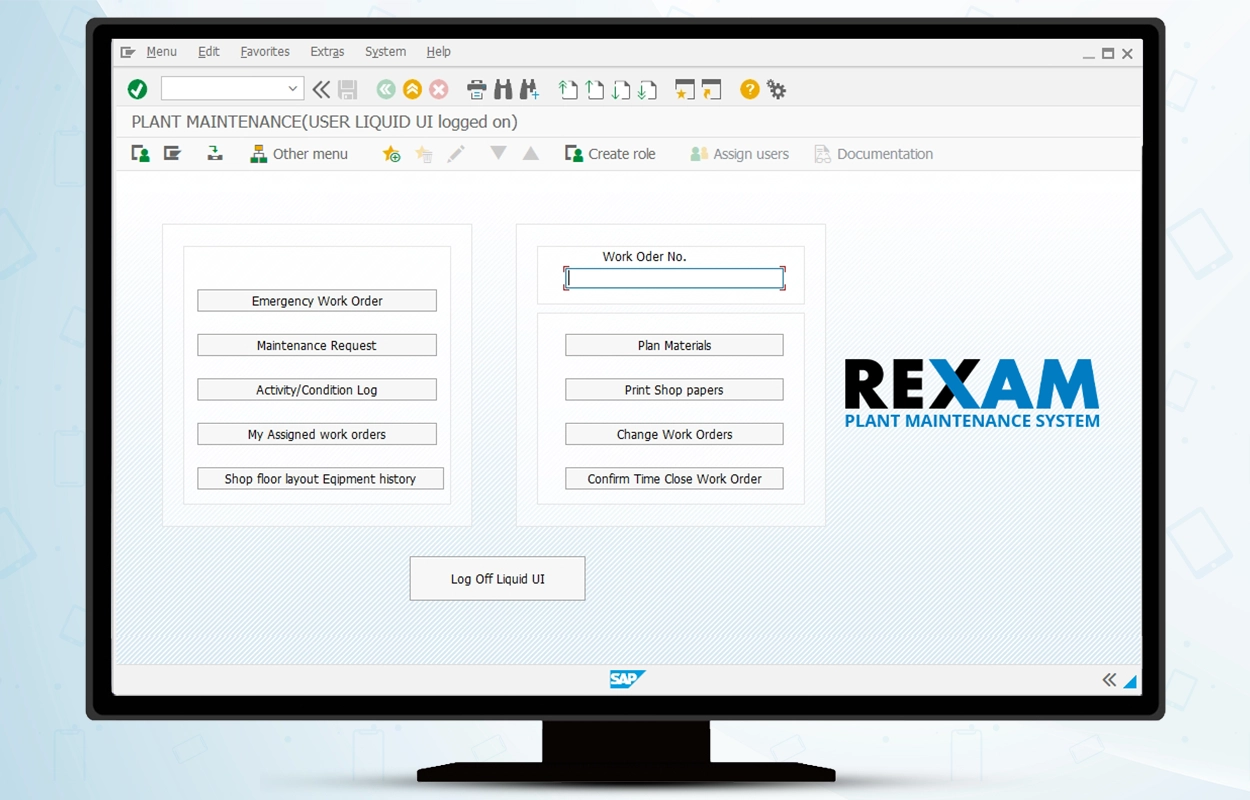Image resolution: width=1250 pixels, height=800 pixels.
Task: Click the Create role button
Action: pos(610,153)
